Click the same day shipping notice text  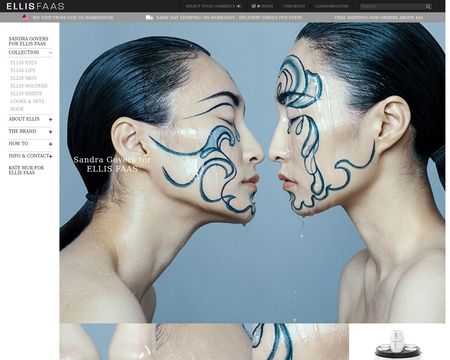pyautogui.click(x=229, y=18)
